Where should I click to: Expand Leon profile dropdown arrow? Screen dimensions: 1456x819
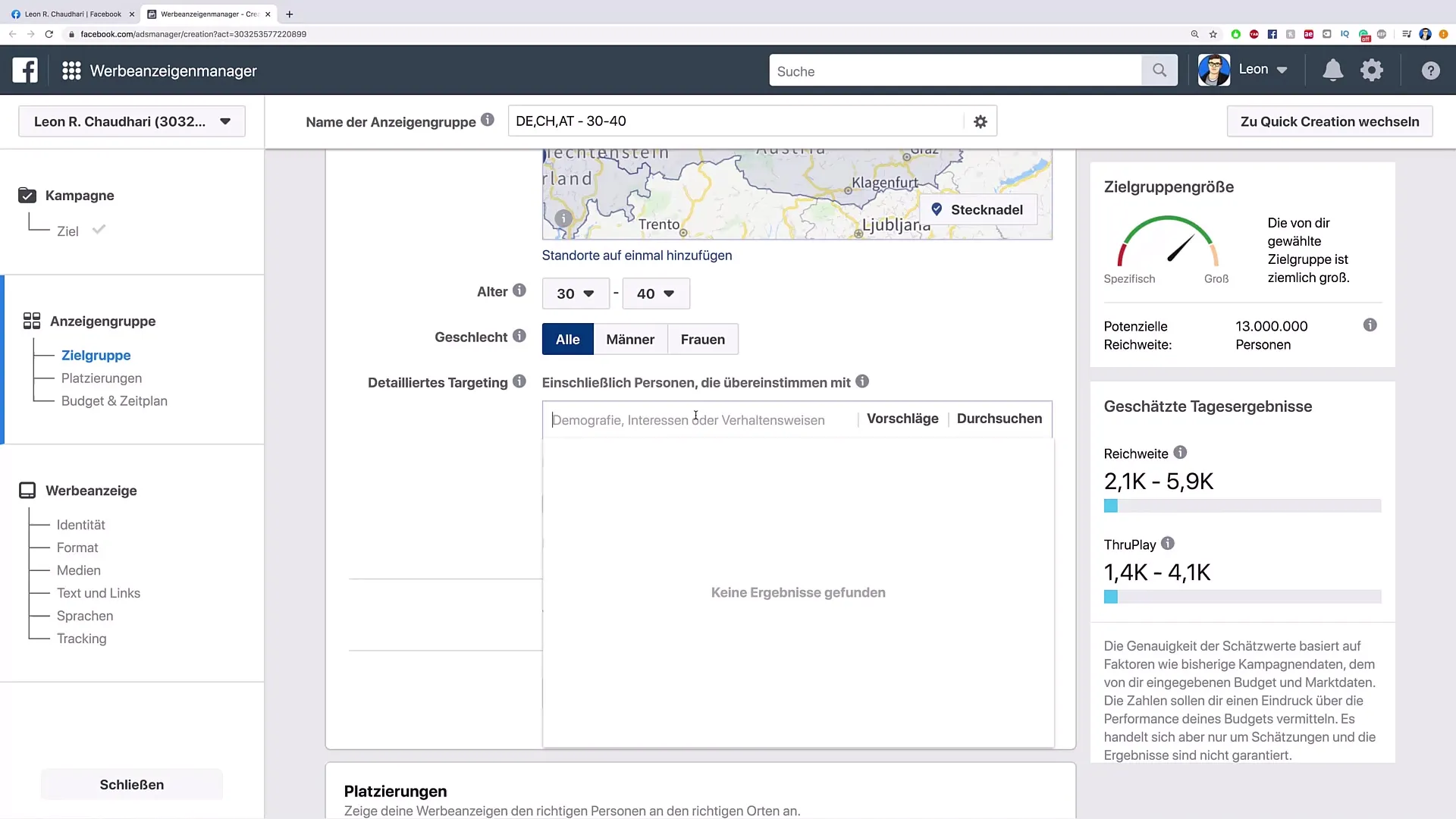pyautogui.click(x=1282, y=71)
